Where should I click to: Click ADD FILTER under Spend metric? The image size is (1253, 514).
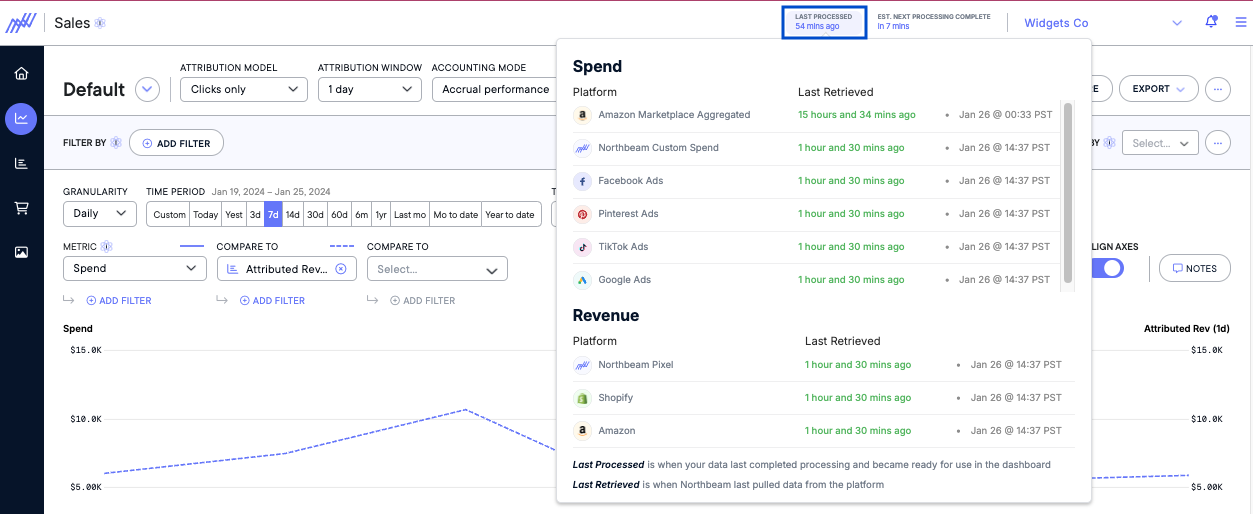click(118, 300)
